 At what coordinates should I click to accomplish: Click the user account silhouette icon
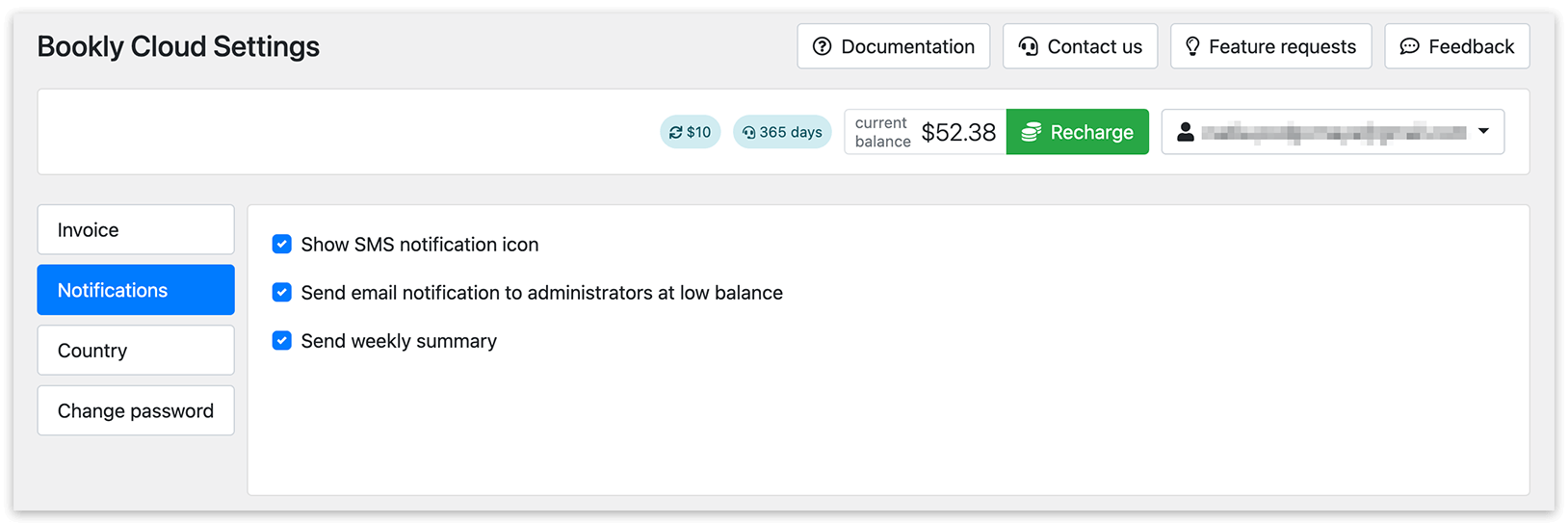pos(1186,132)
